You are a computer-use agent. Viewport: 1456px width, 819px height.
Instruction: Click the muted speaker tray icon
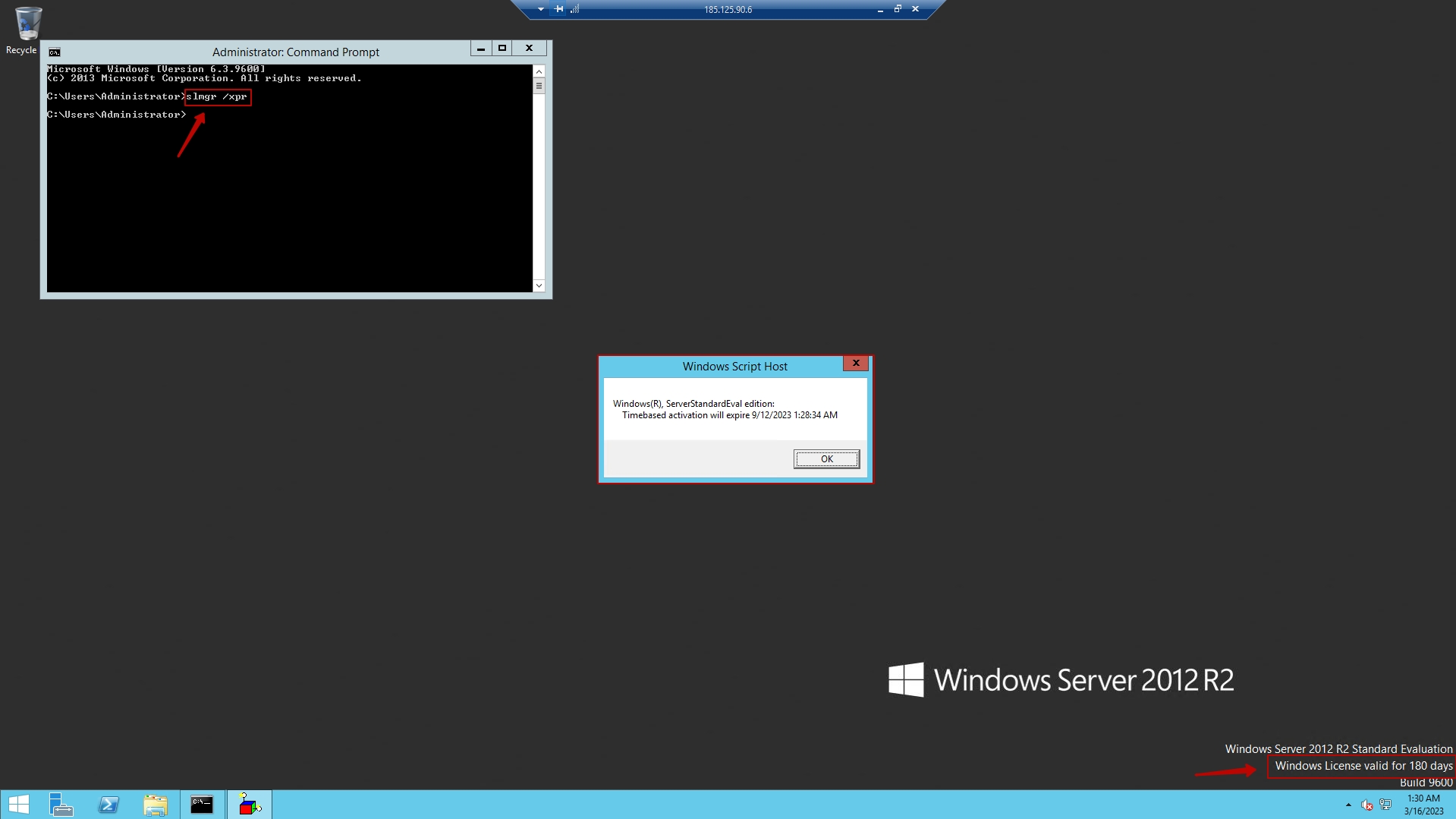coord(1367,805)
